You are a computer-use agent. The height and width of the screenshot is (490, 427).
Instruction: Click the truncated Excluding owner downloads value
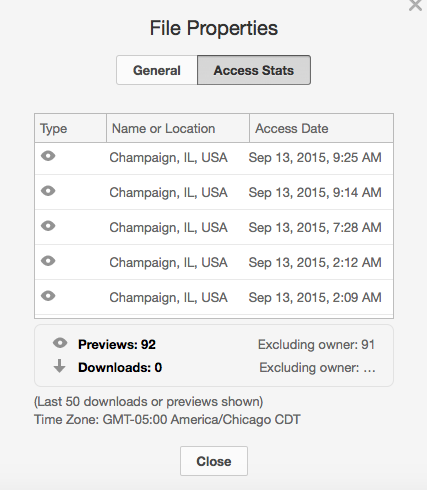coord(317,368)
